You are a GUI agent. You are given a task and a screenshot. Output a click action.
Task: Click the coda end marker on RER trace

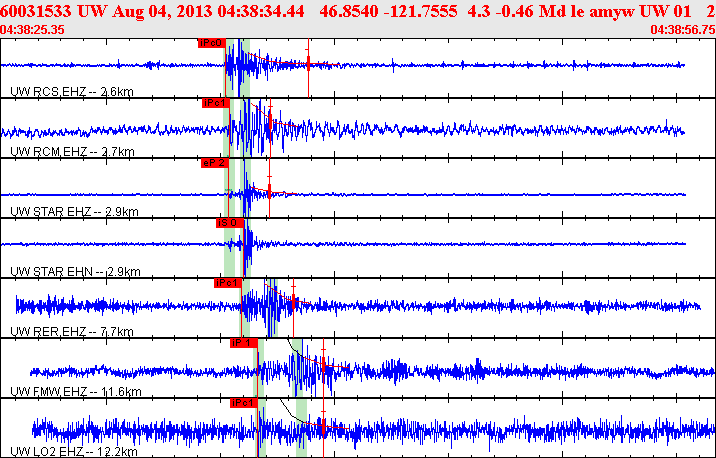click(x=293, y=302)
